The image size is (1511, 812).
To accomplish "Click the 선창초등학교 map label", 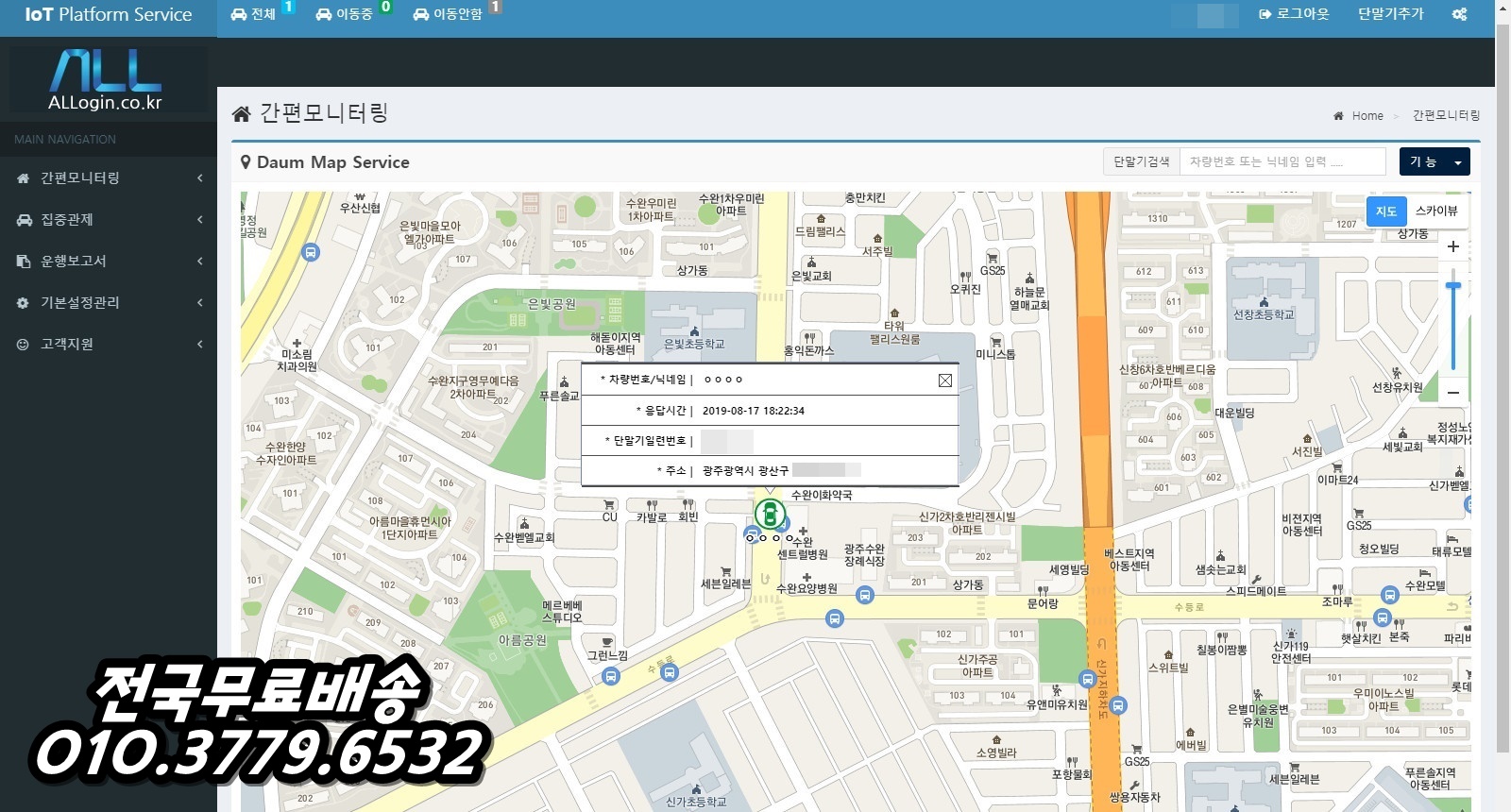I will tap(1264, 314).
